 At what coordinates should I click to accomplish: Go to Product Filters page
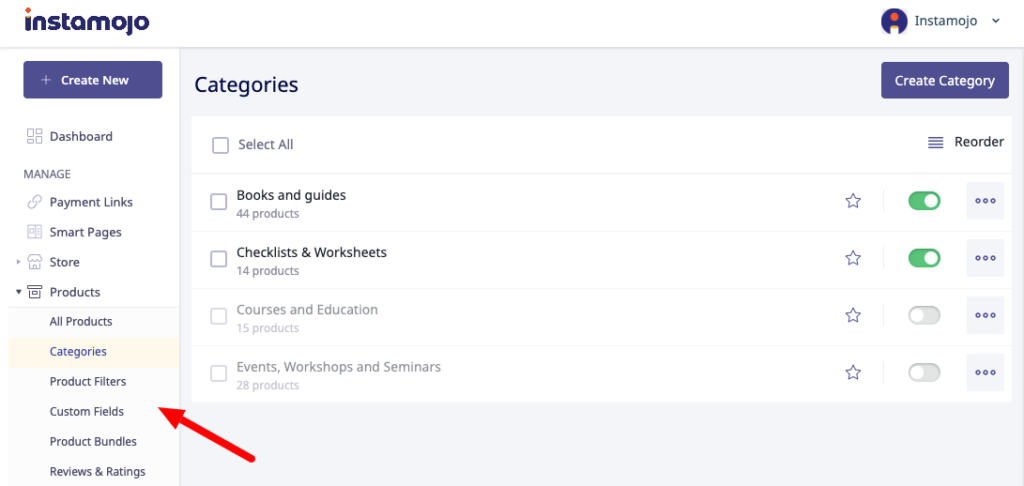tap(88, 381)
